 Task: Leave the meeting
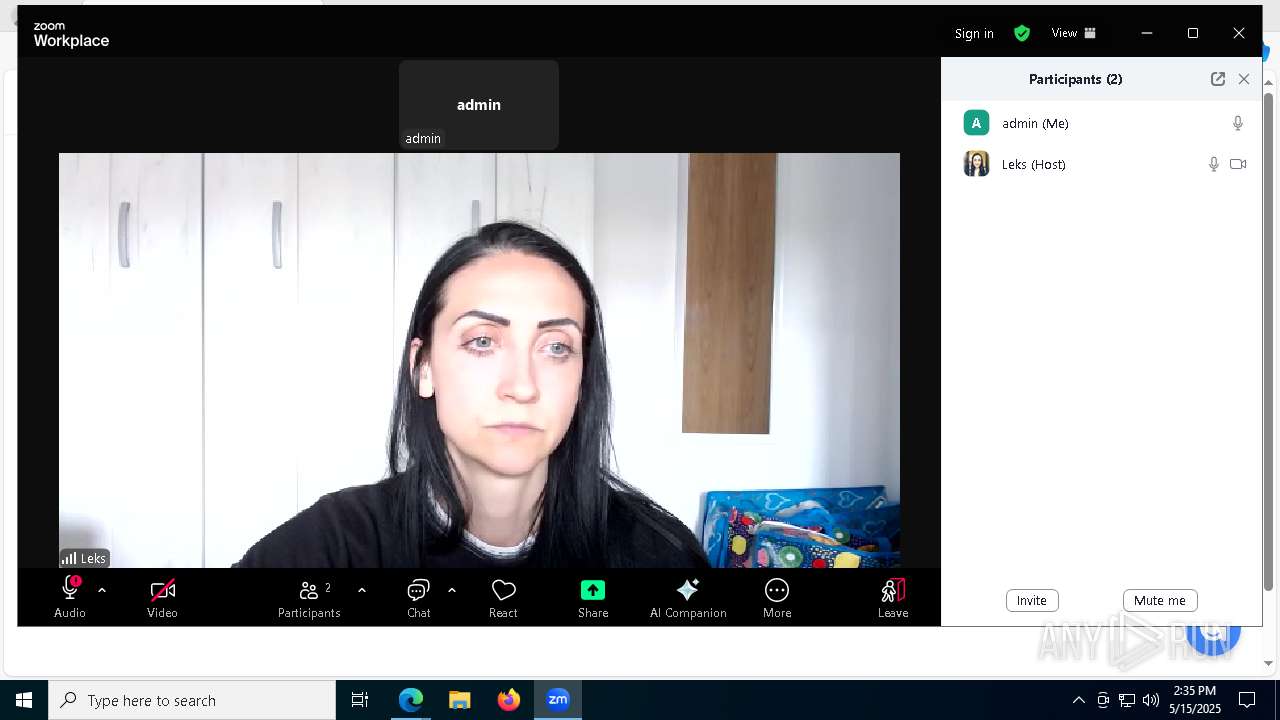(x=893, y=597)
